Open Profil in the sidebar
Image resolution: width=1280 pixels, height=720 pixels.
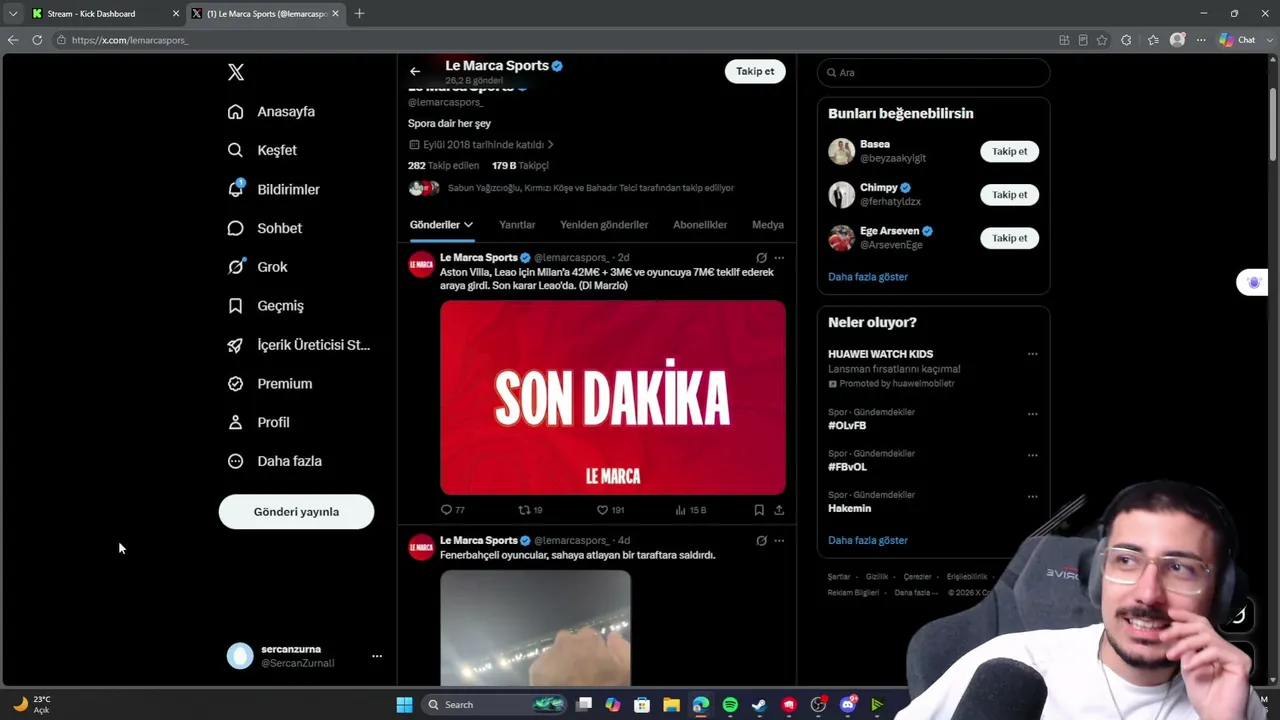click(258, 423)
